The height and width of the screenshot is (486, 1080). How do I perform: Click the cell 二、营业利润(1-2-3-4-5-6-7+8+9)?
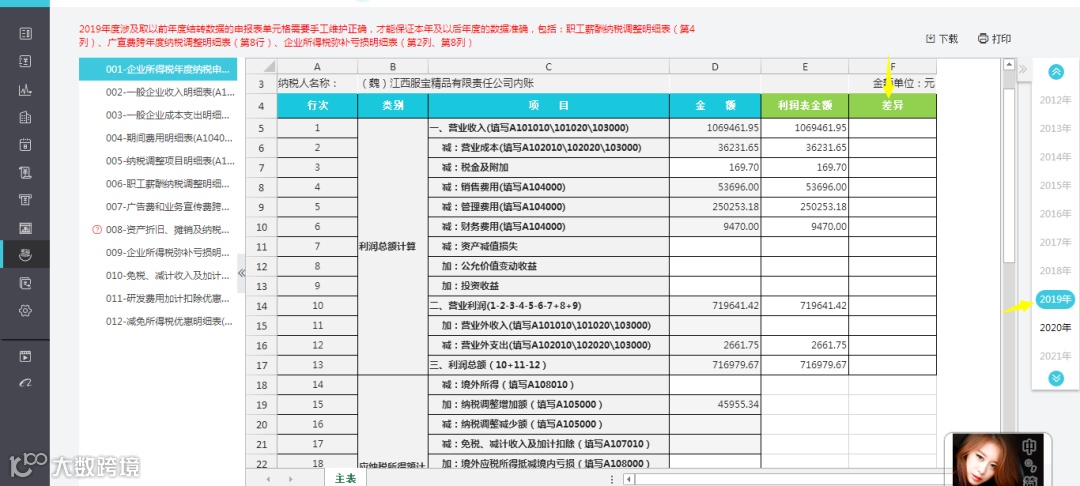[548, 306]
